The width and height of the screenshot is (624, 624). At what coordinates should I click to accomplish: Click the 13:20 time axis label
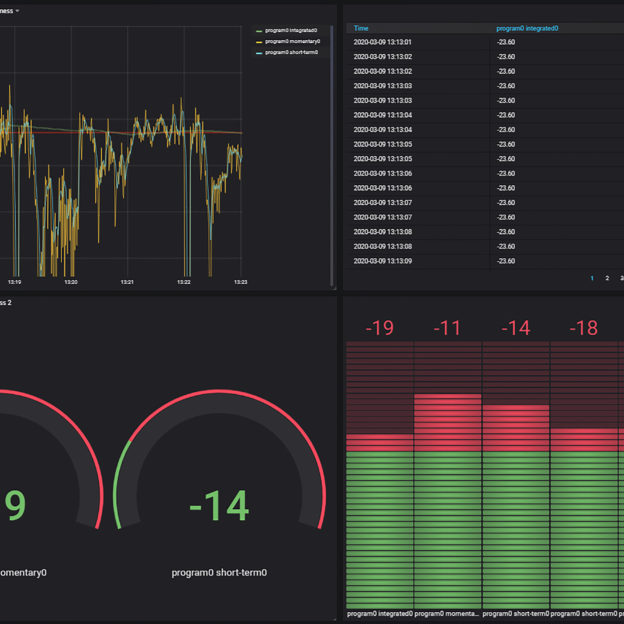(71, 282)
